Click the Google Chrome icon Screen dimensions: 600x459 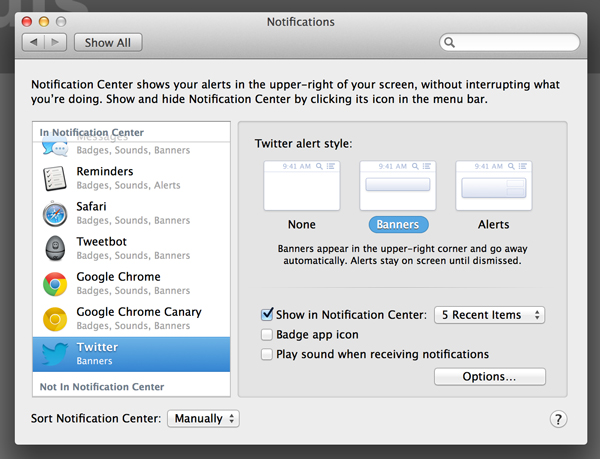coord(55,284)
